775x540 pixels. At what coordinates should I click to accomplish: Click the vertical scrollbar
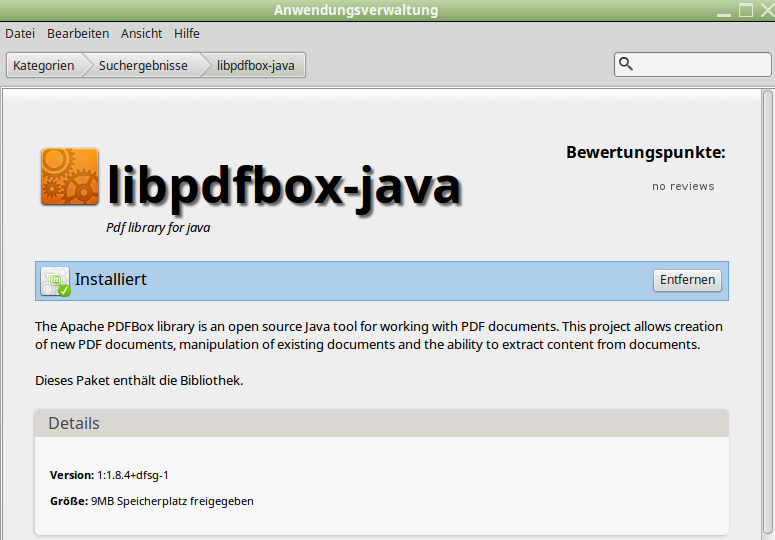(767, 314)
